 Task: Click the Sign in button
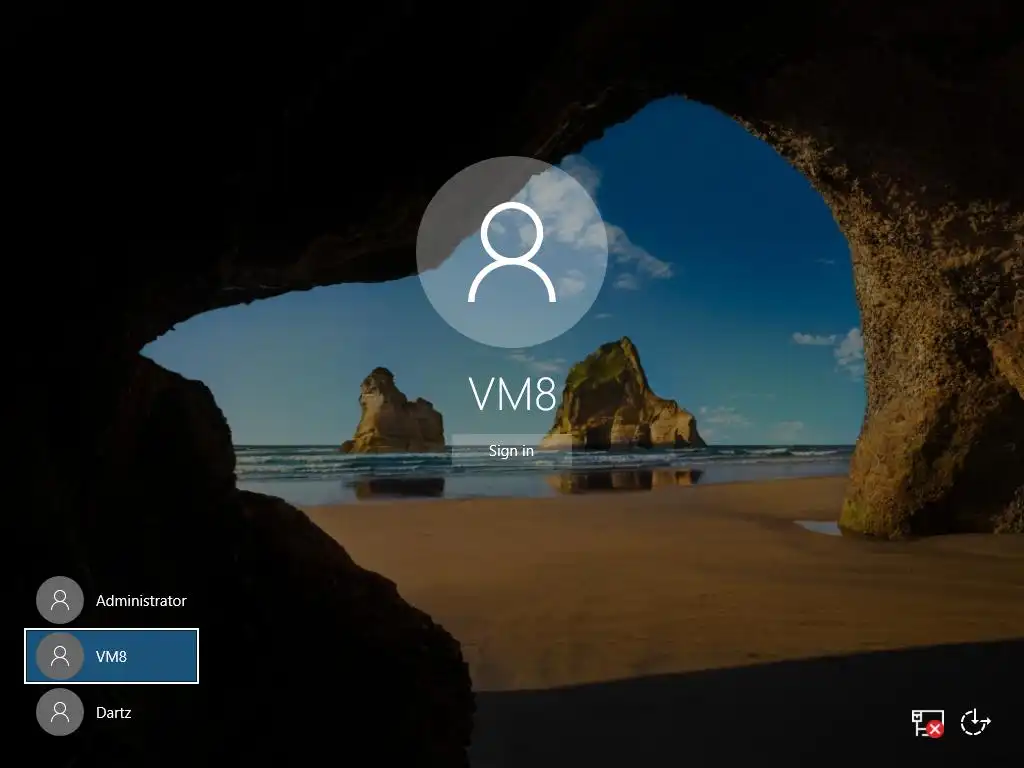click(x=511, y=451)
